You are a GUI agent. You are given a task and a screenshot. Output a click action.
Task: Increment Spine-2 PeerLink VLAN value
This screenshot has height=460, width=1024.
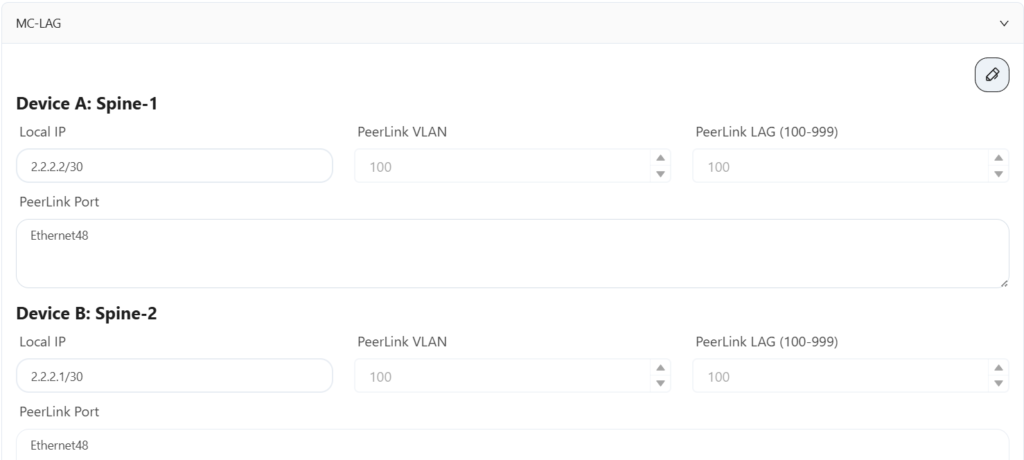click(660, 368)
